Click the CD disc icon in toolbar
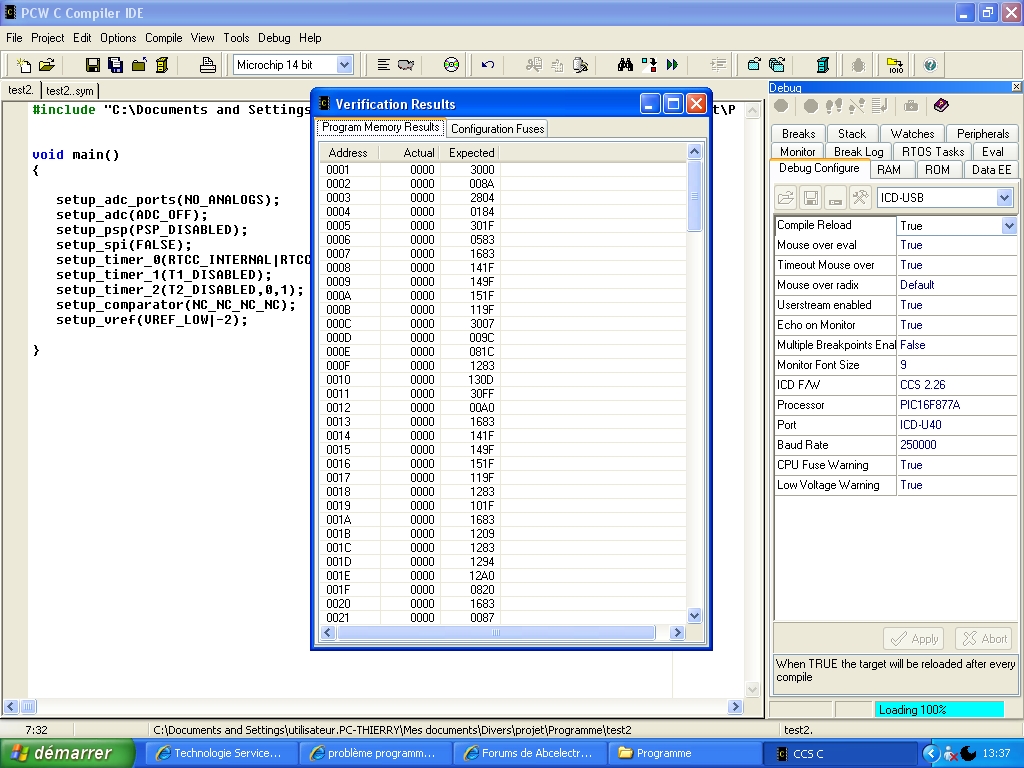Image resolution: width=1024 pixels, height=768 pixels. click(x=451, y=65)
